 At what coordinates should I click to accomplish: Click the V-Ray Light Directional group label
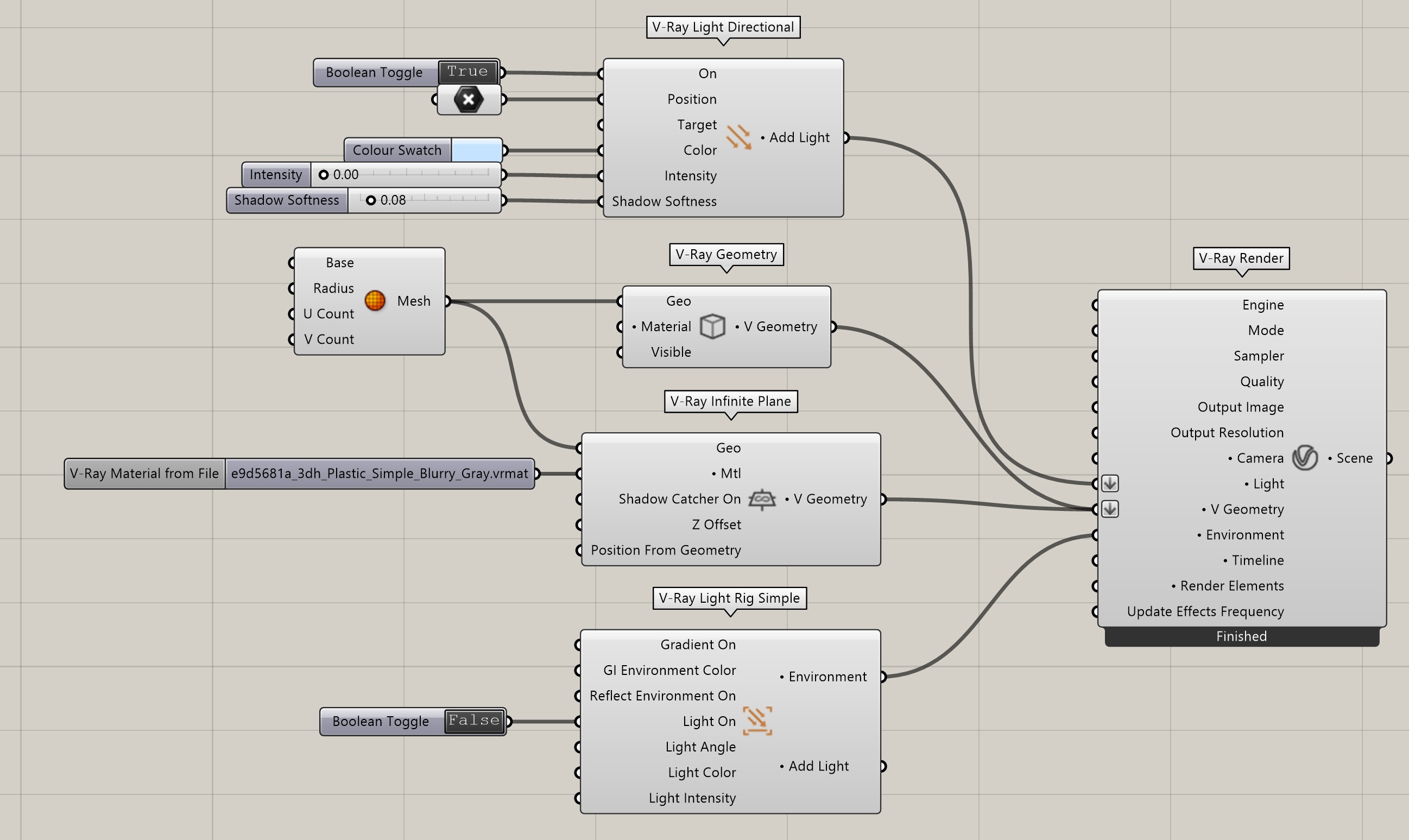click(x=723, y=27)
